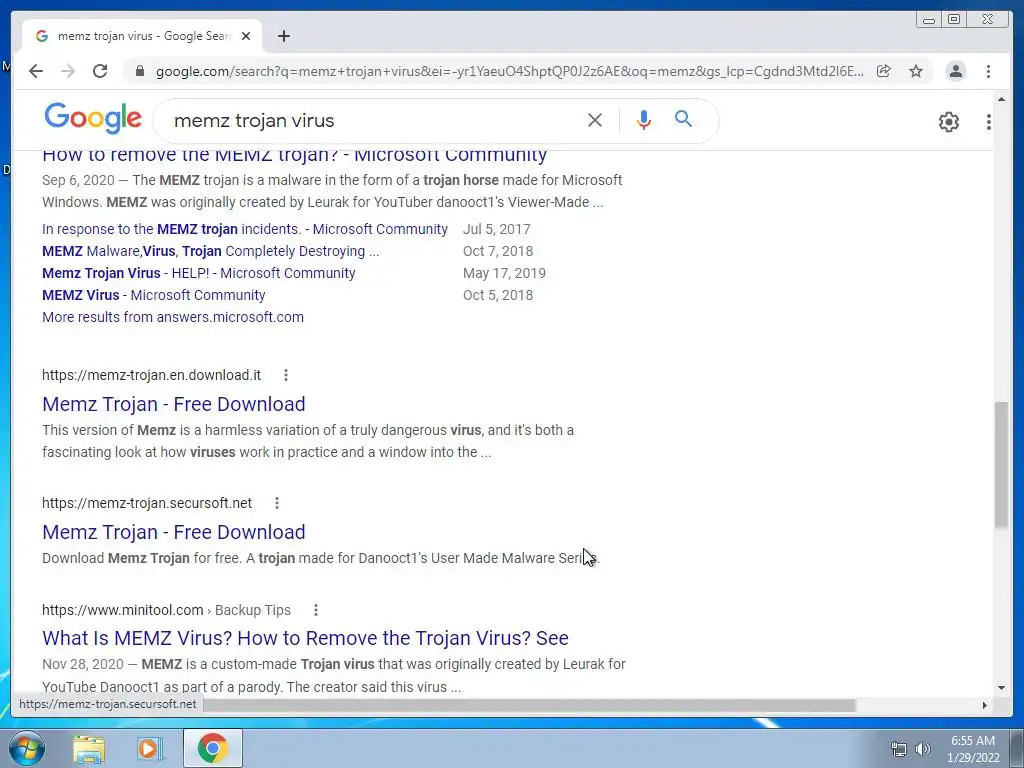Reload the current page
This screenshot has width=1024, height=768.
100,71
